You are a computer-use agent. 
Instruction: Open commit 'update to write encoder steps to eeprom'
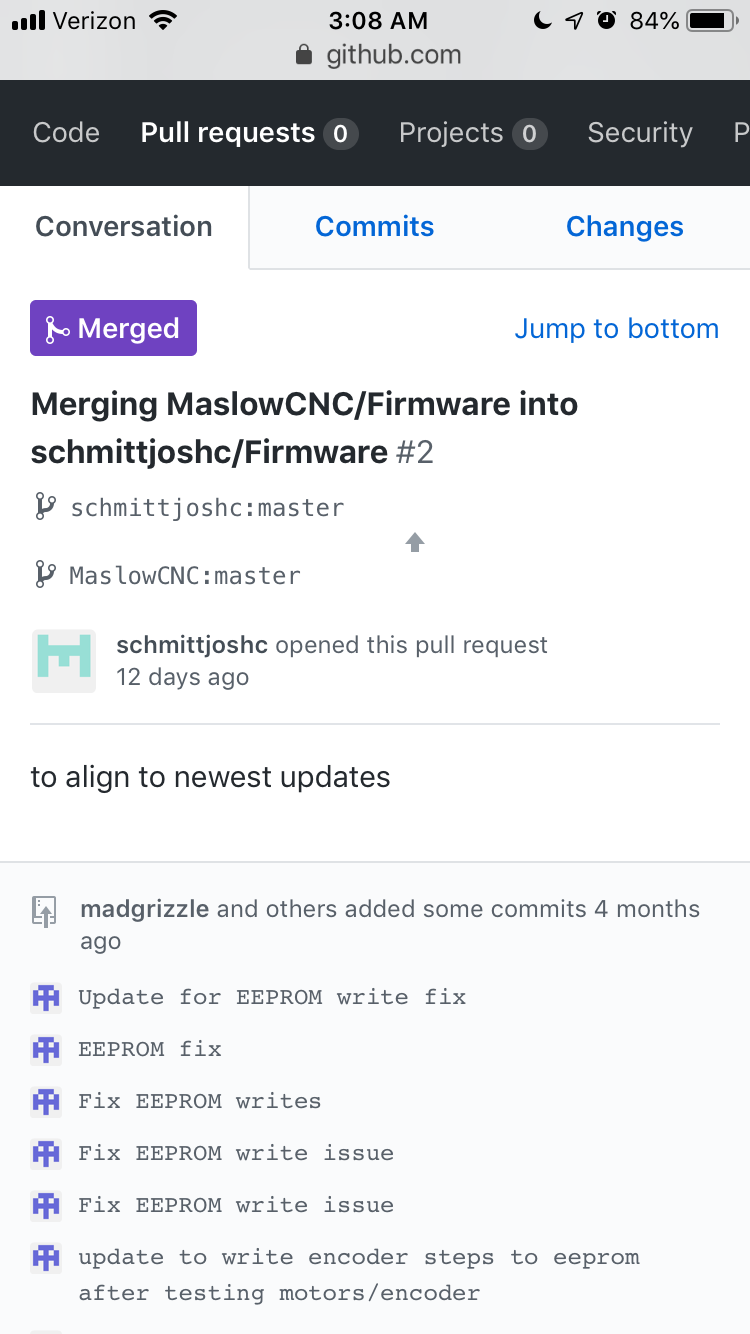[x=359, y=1275]
